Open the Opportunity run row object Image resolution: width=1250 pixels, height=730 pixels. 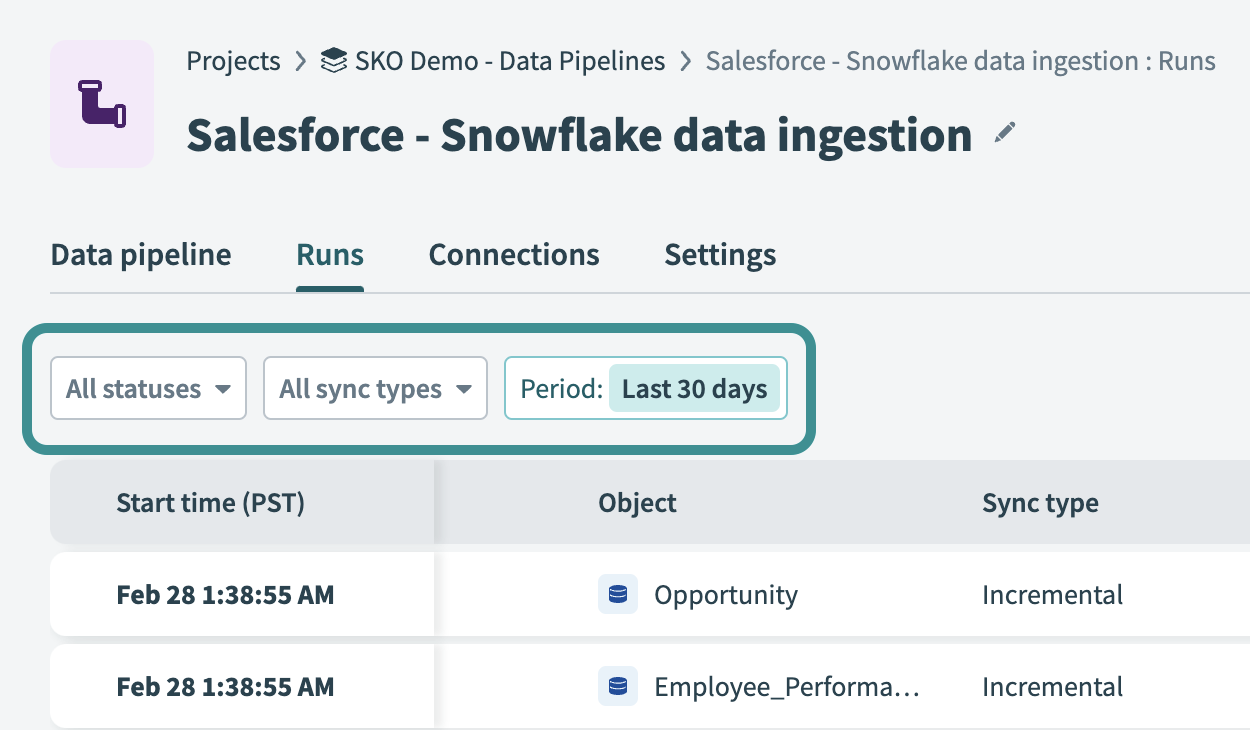tap(726, 595)
